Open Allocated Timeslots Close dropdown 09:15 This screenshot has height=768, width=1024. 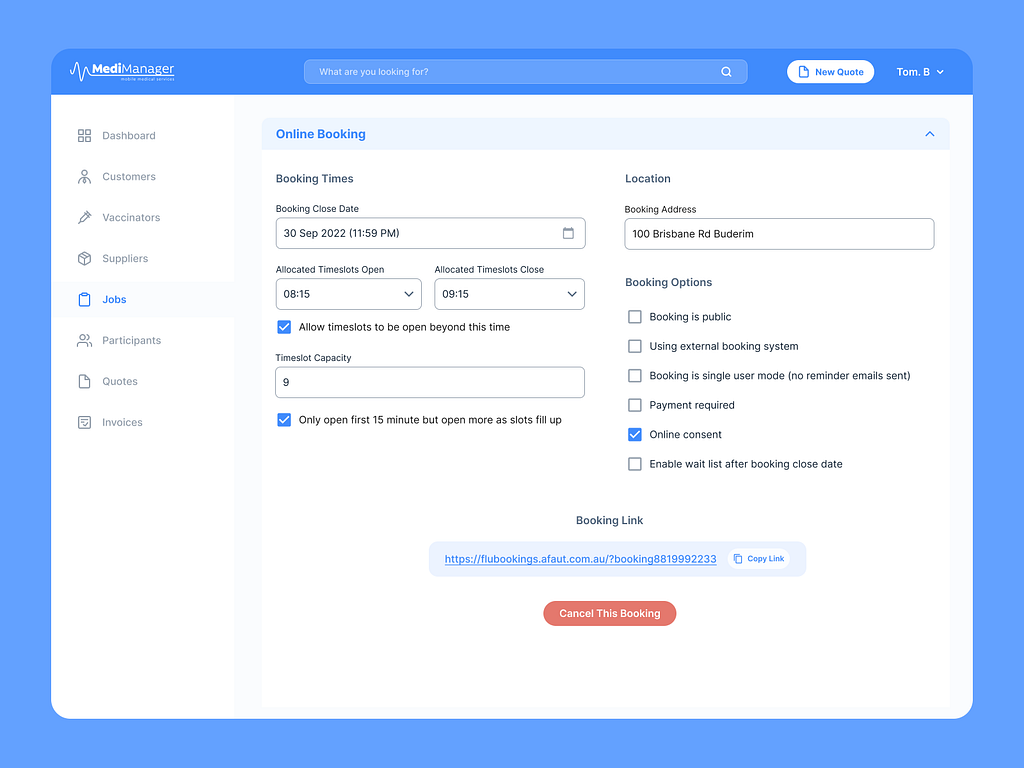[509, 294]
